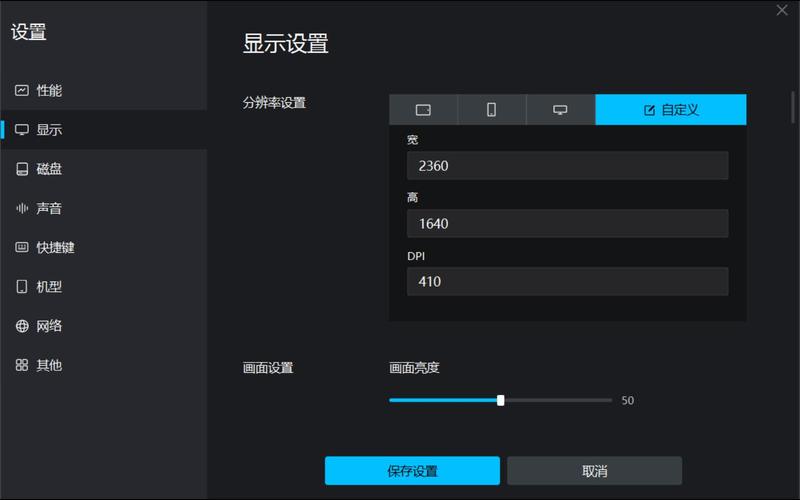Click the 分辨率设置 label
Image resolution: width=800 pixels, height=500 pixels.
274,103
